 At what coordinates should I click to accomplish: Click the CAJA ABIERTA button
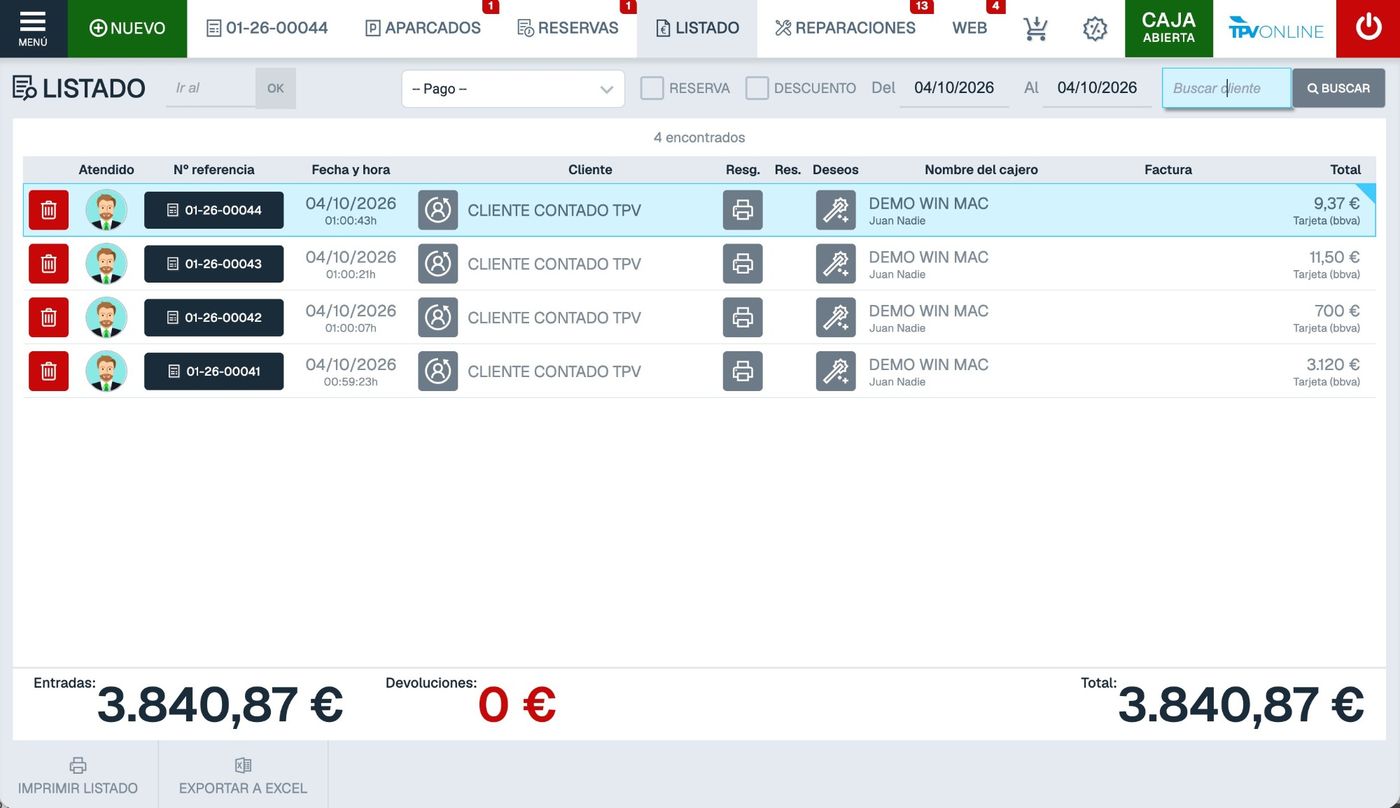(1169, 28)
